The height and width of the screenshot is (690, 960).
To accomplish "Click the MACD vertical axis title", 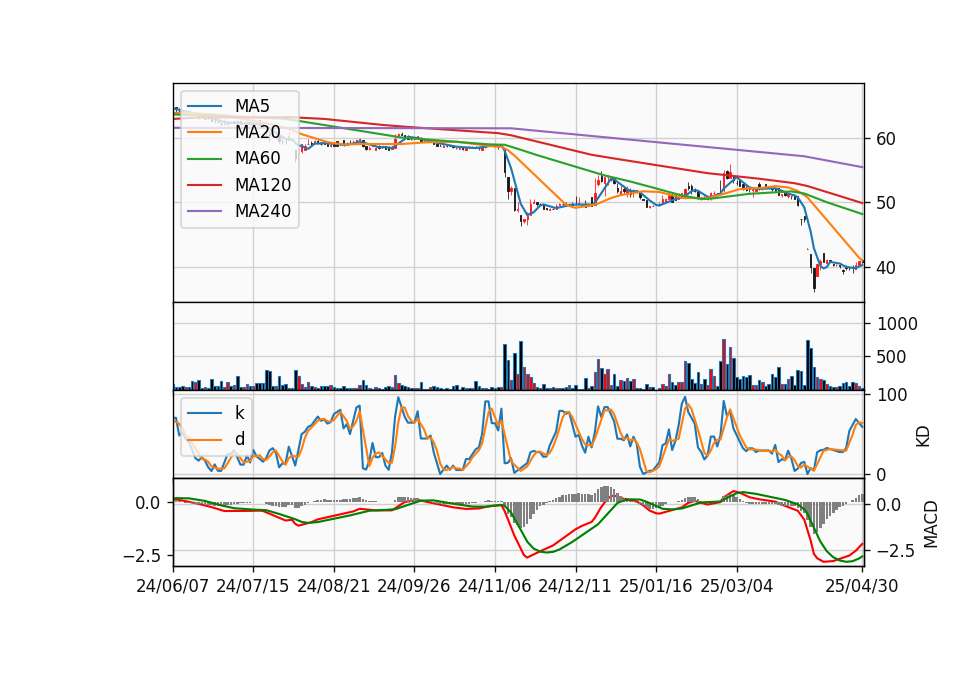I will 930,524.
